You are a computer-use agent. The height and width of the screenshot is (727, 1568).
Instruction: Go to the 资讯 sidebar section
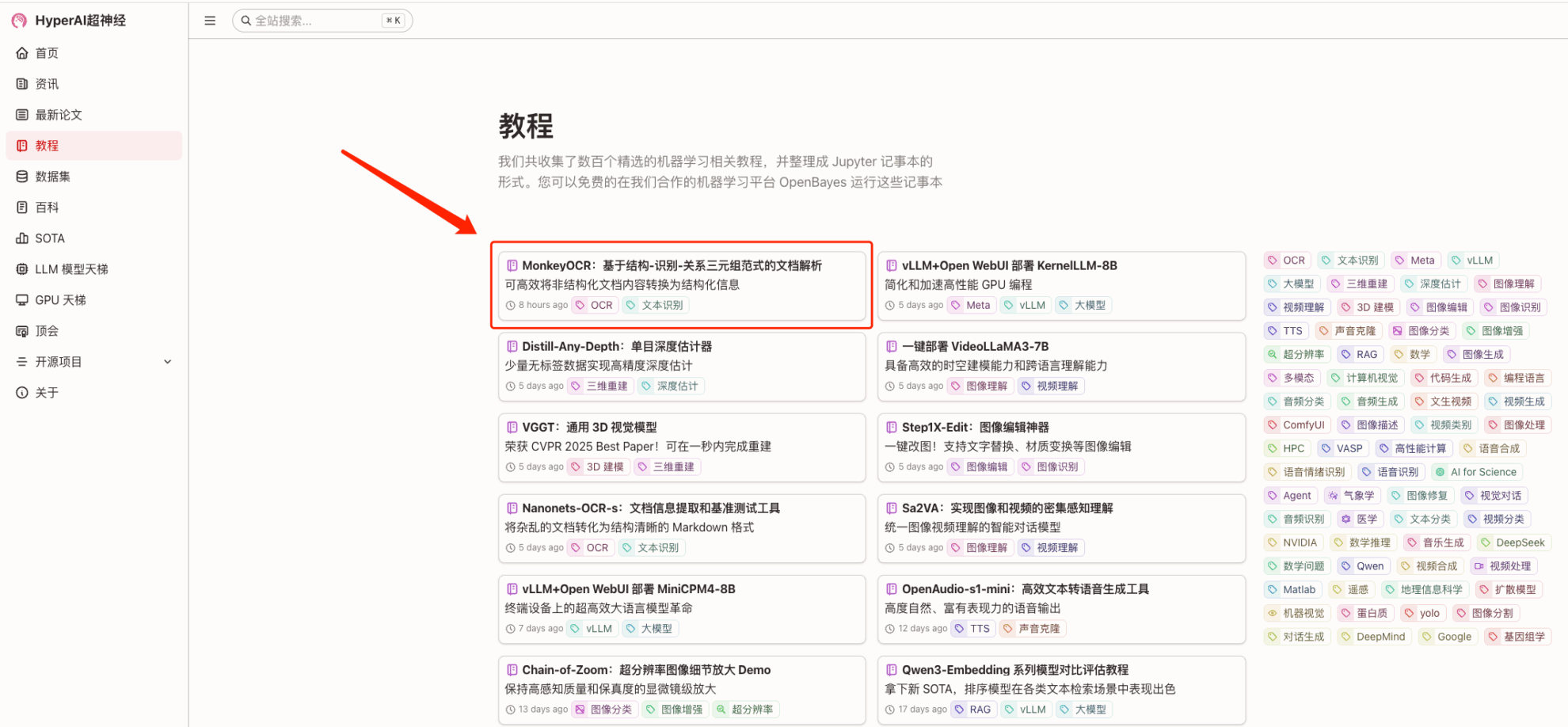click(x=47, y=84)
